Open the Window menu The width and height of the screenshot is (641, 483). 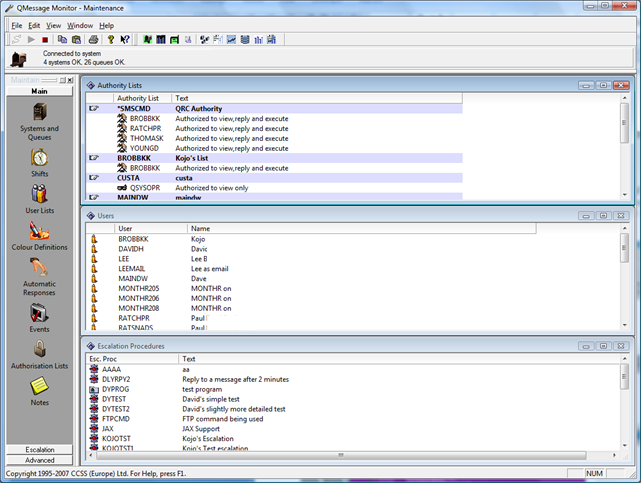point(80,25)
